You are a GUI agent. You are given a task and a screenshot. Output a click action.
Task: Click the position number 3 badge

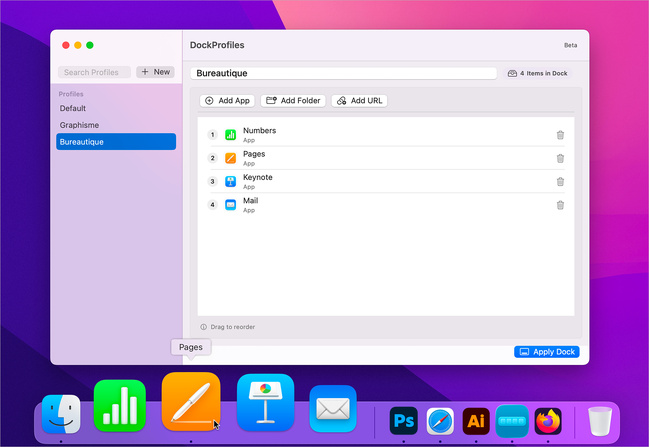(212, 181)
